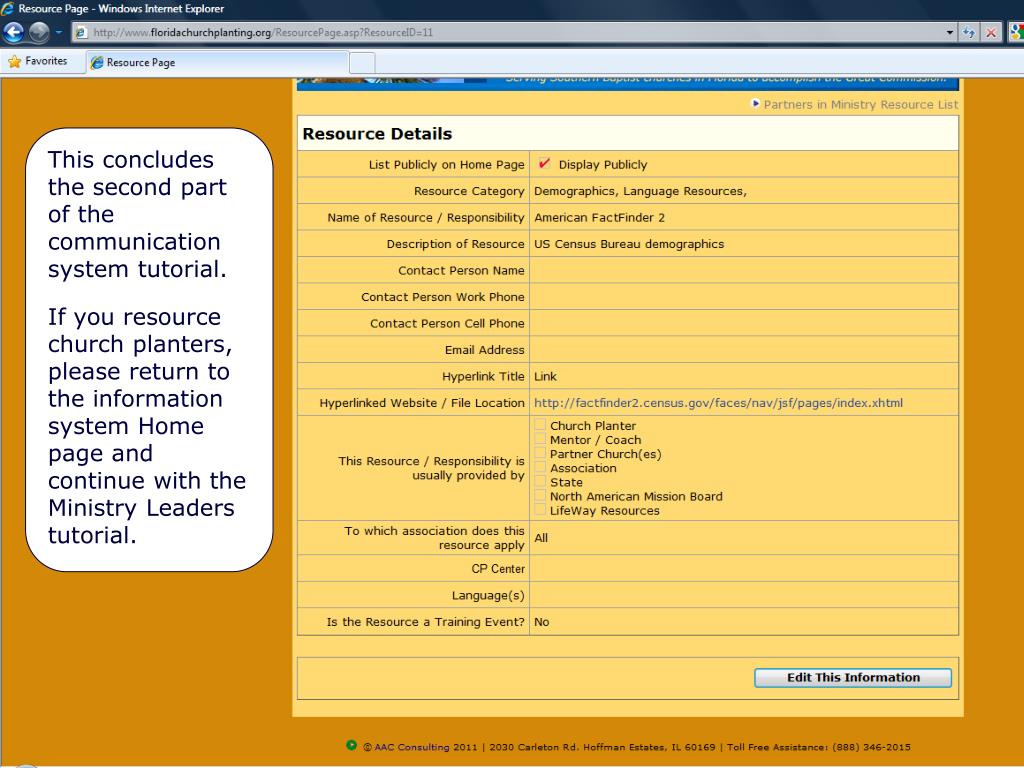This screenshot has height=768, width=1024.
Task: Click the 'Email Address' label
Action: coord(485,350)
